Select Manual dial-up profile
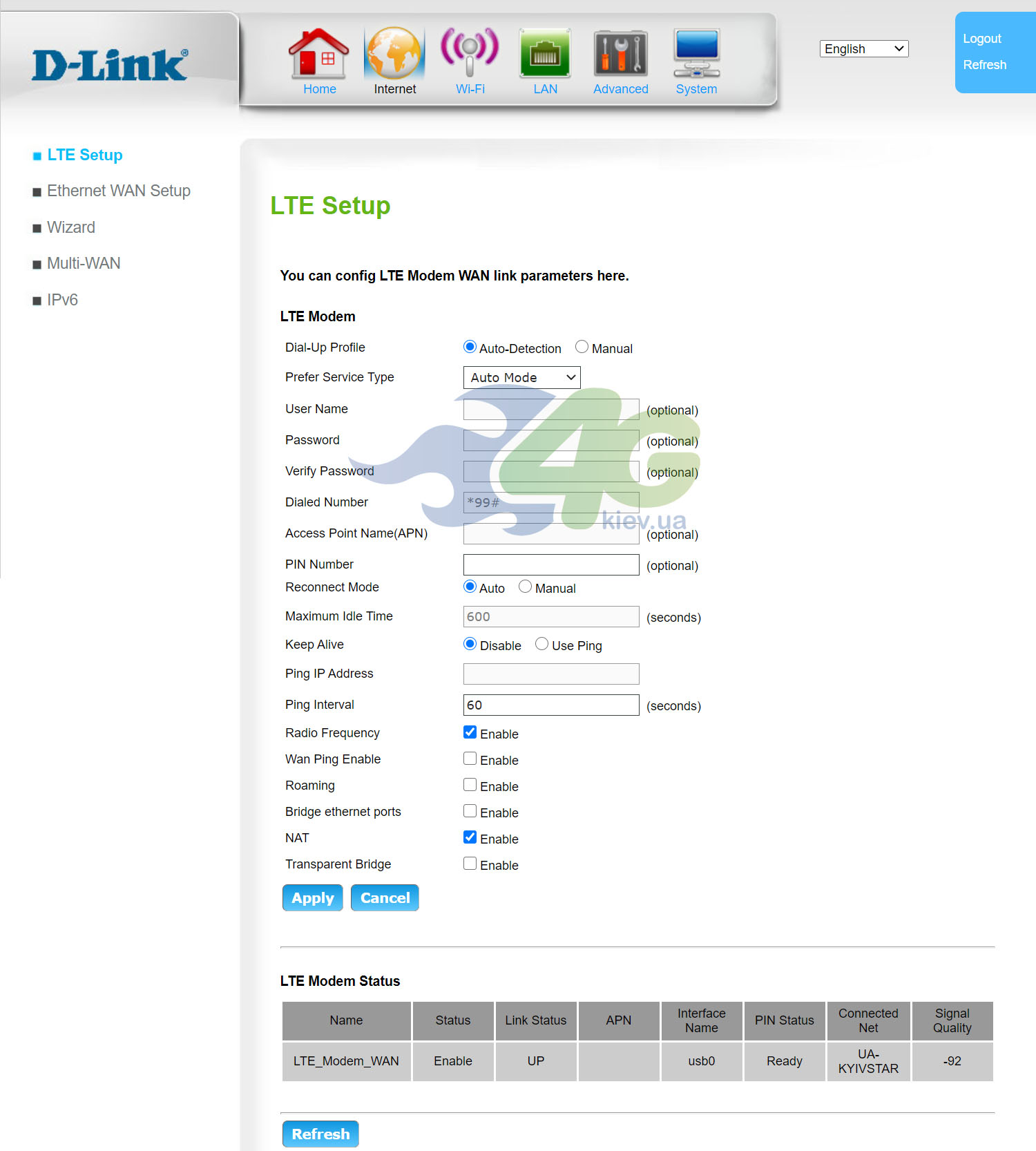Image resolution: width=1036 pixels, height=1151 pixels. (582, 347)
